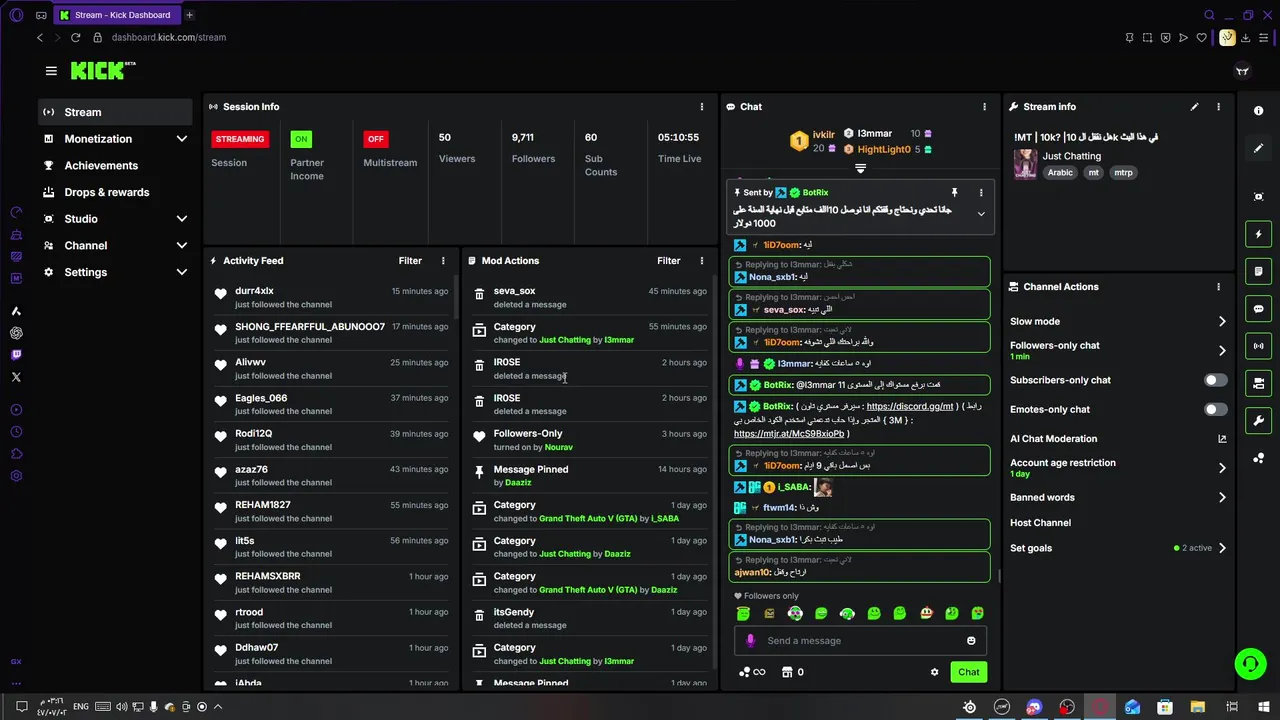Open Mod Actions three-dot menu

pos(701,261)
